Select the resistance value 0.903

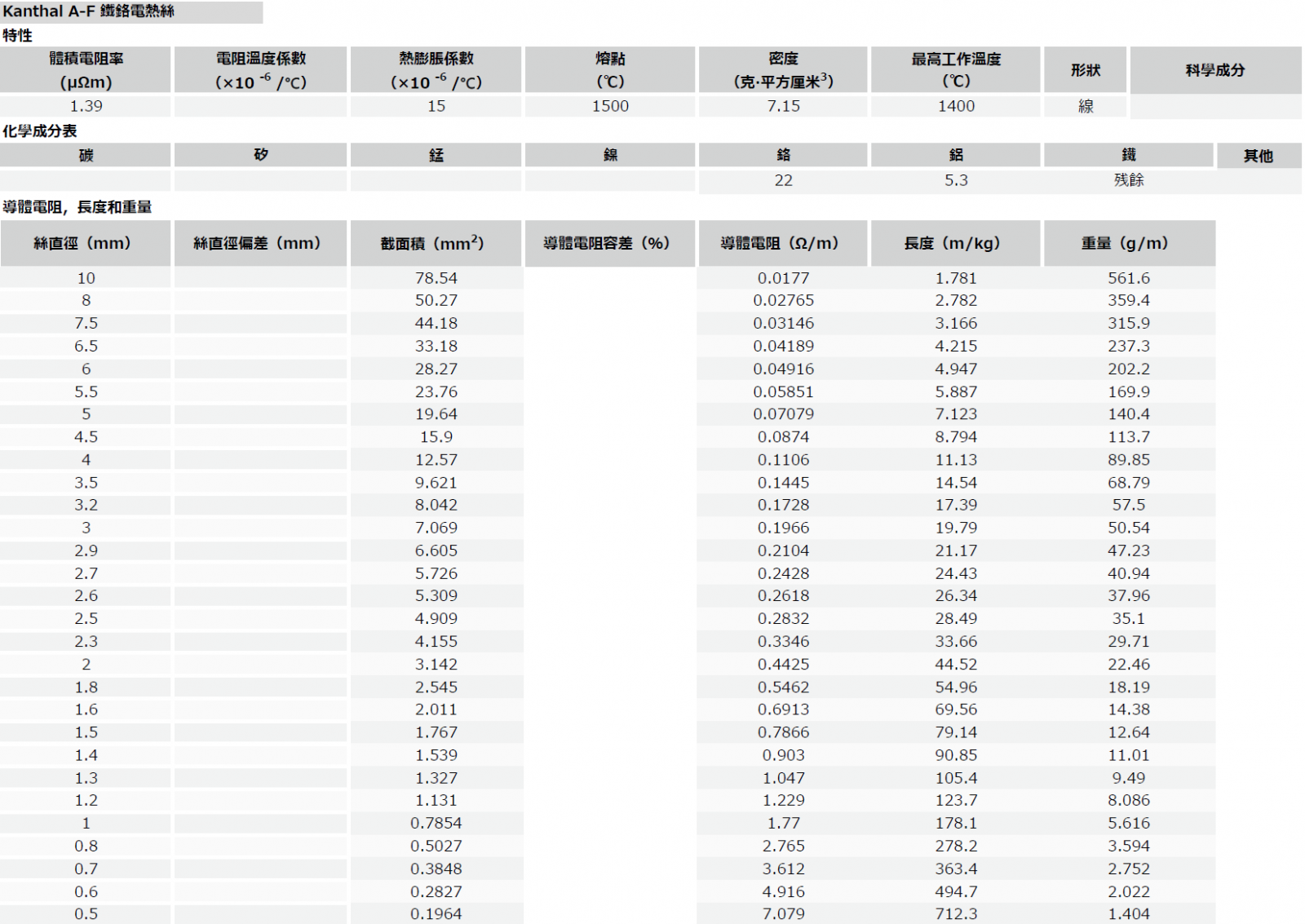tap(783, 756)
